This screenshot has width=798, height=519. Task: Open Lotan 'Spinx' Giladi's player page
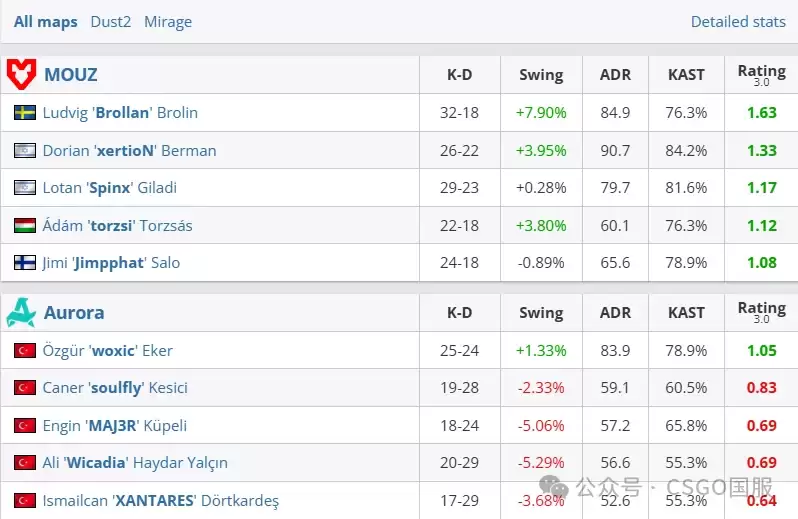pos(109,188)
